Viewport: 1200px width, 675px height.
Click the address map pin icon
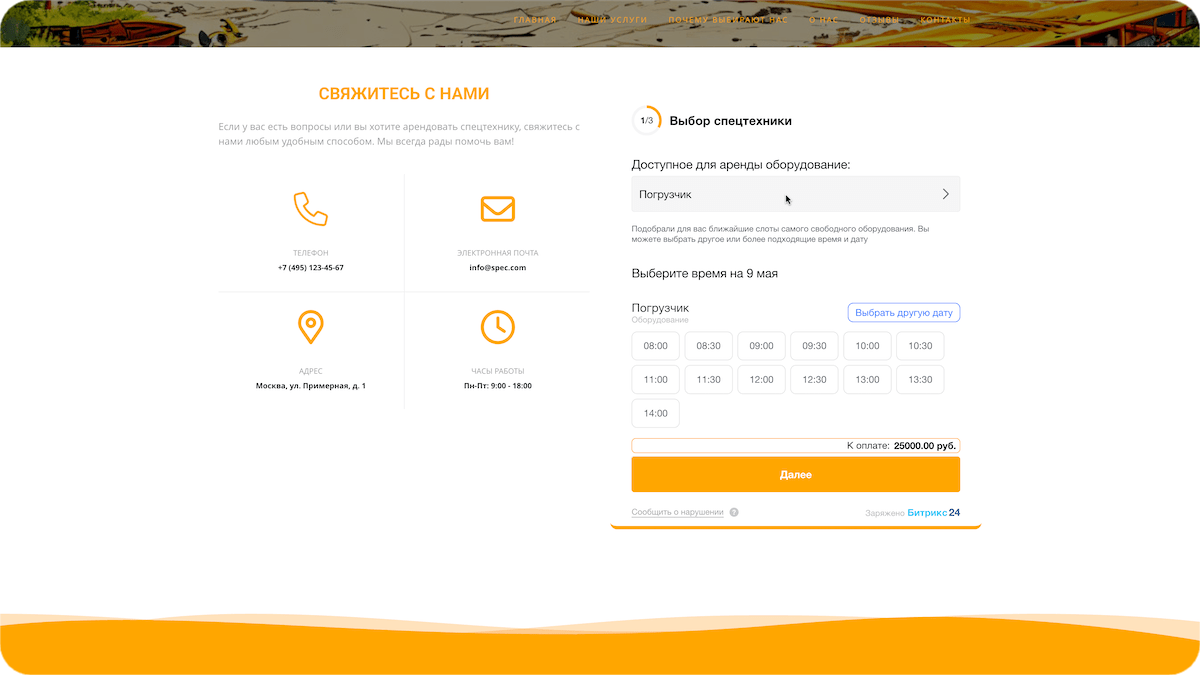click(x=310, y=327)
